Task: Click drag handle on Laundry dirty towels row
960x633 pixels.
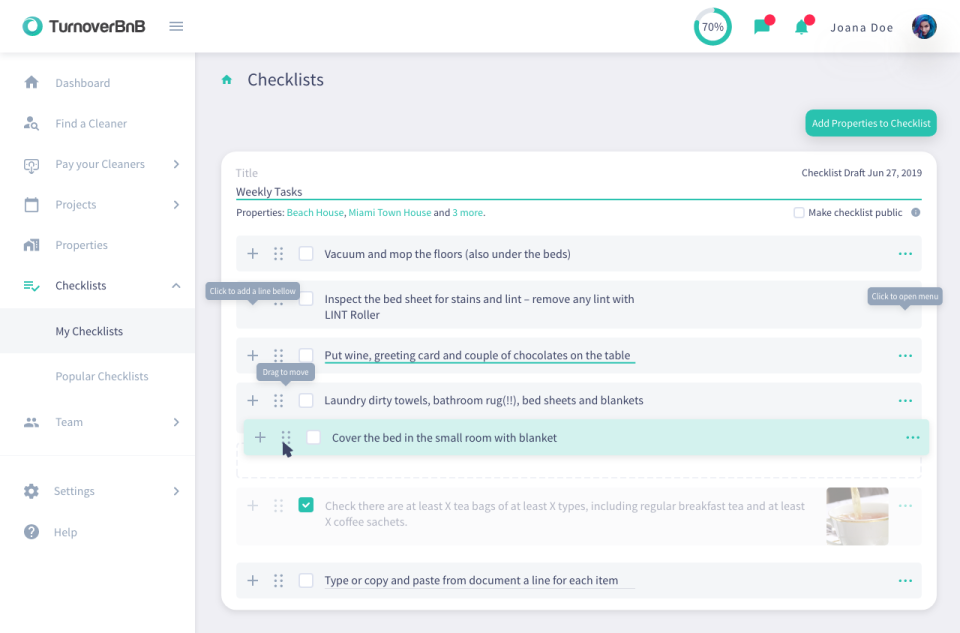Action: tap(279, 400)
